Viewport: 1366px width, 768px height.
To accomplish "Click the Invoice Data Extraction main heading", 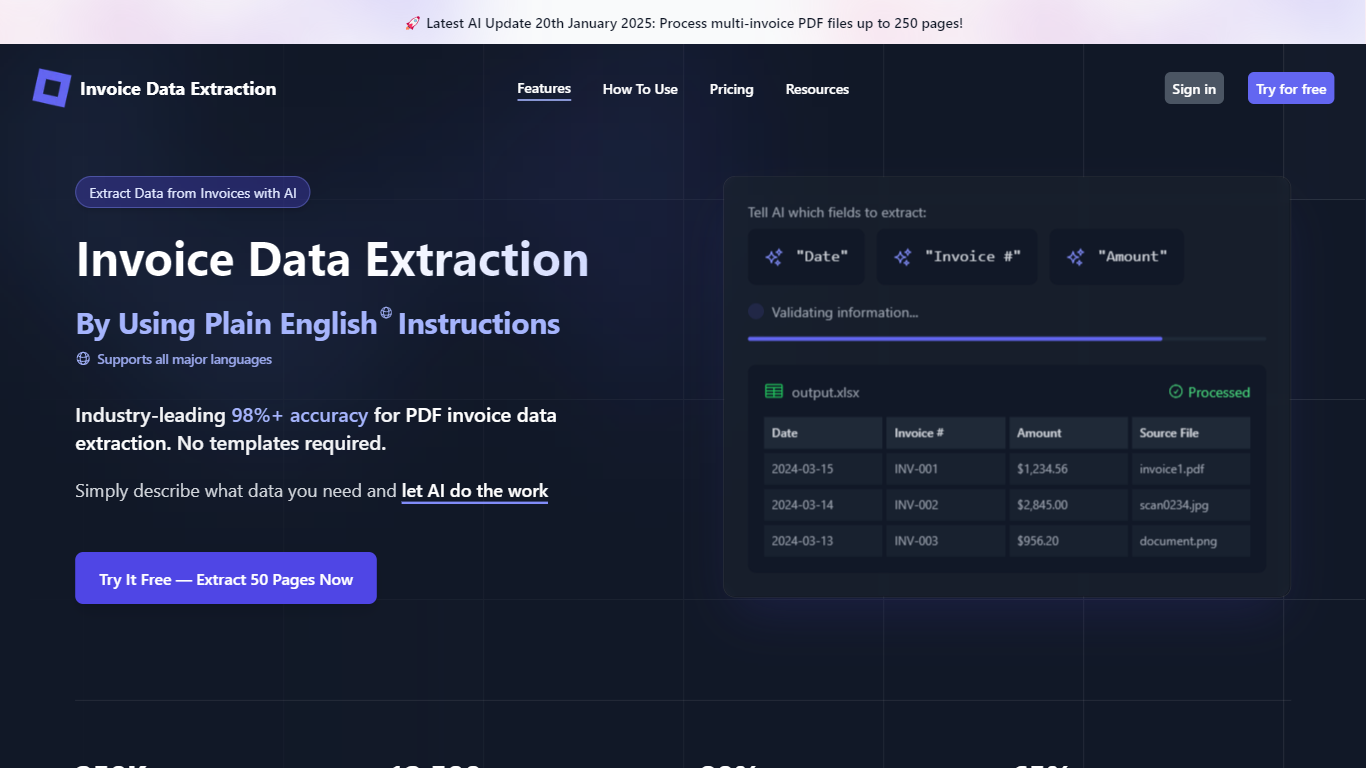I will 332,259.
